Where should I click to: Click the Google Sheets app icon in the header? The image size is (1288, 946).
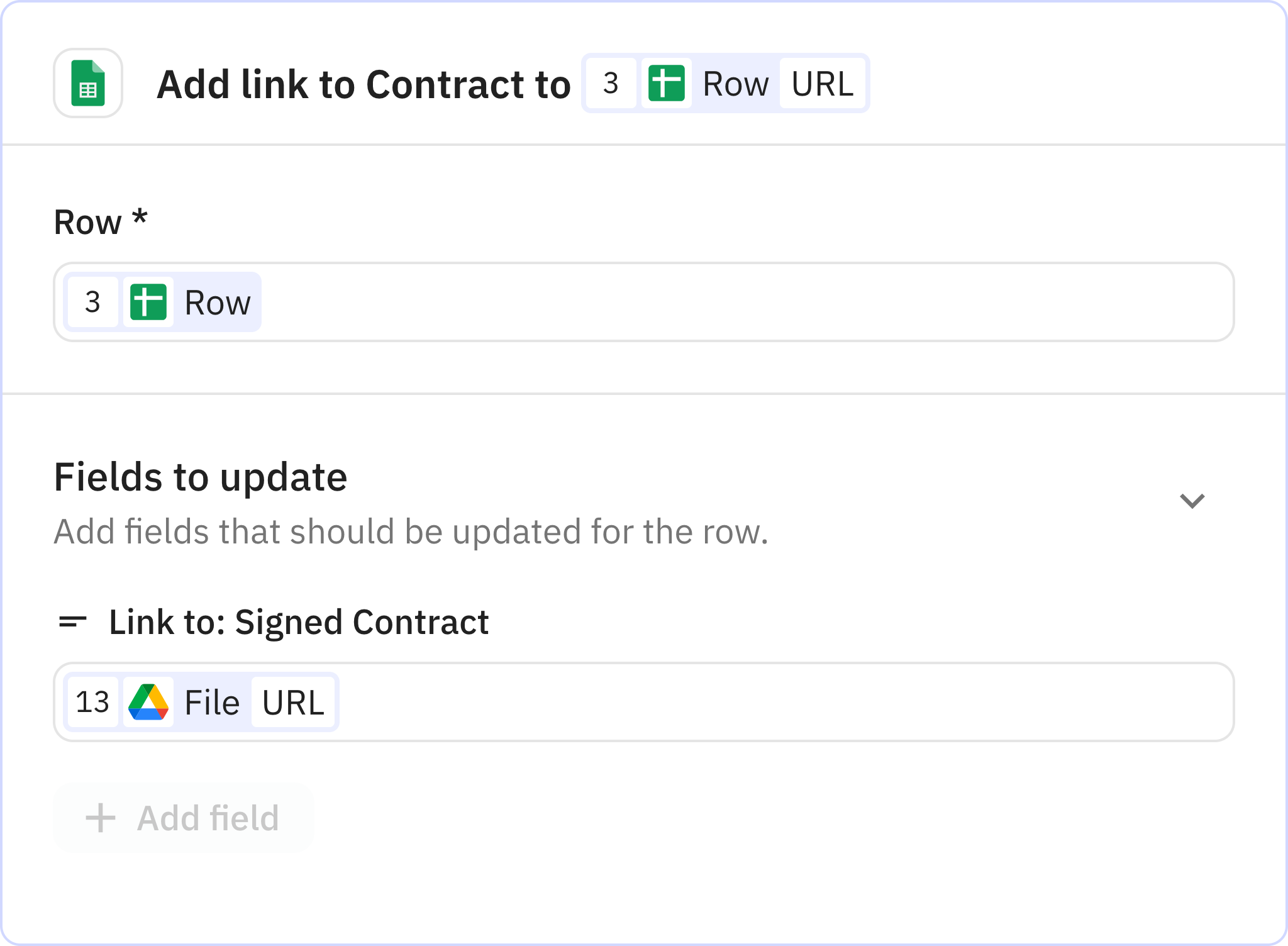(x=87, y=82)
